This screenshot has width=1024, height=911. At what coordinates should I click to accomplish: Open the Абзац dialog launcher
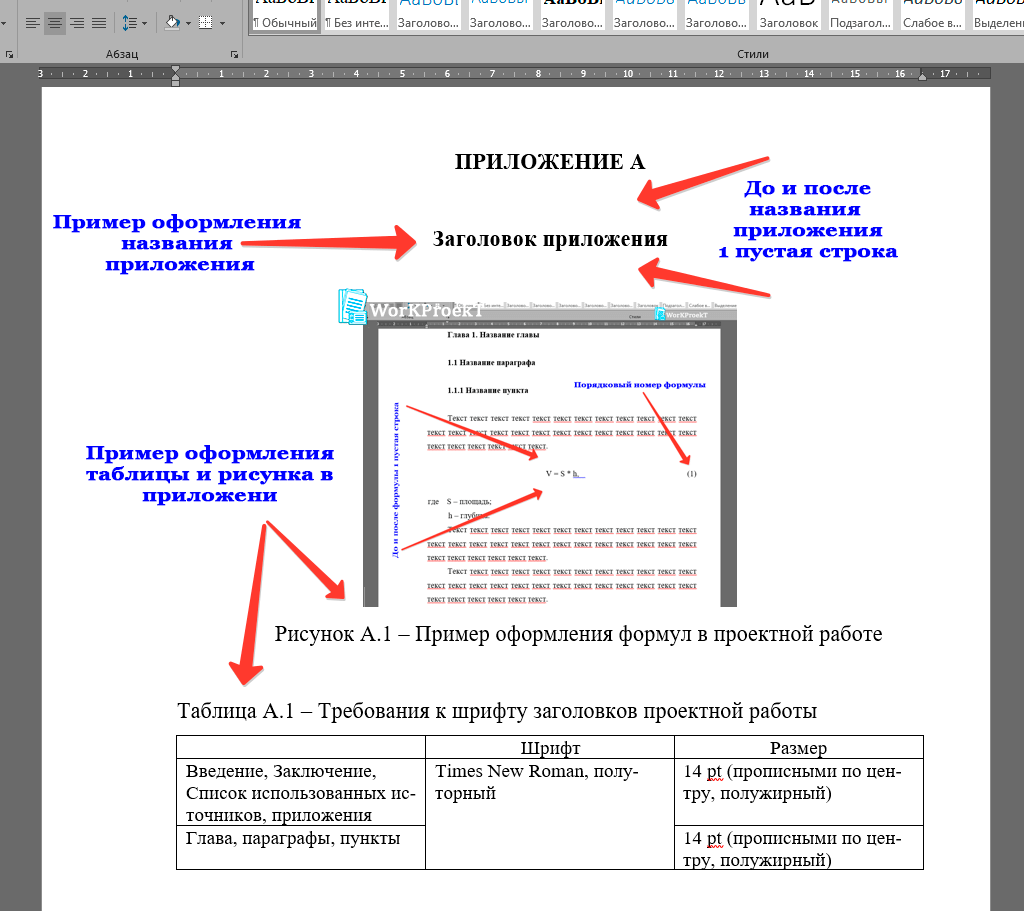[x=234, y=53]
